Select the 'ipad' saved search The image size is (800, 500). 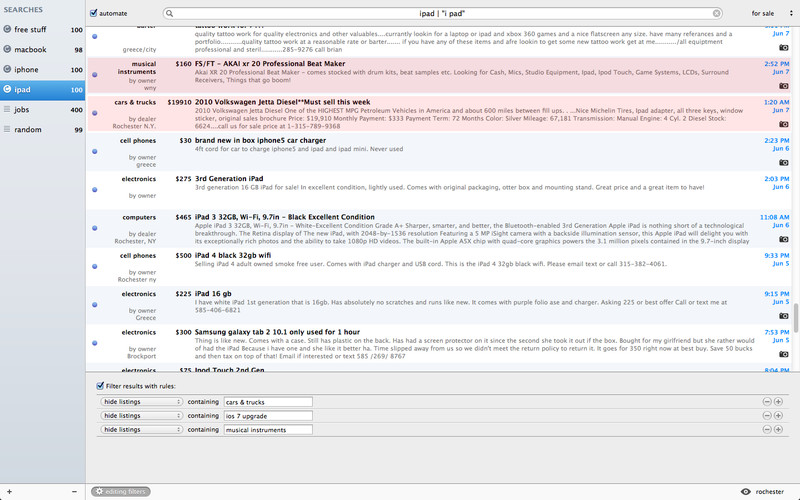[x=42, y=90]
